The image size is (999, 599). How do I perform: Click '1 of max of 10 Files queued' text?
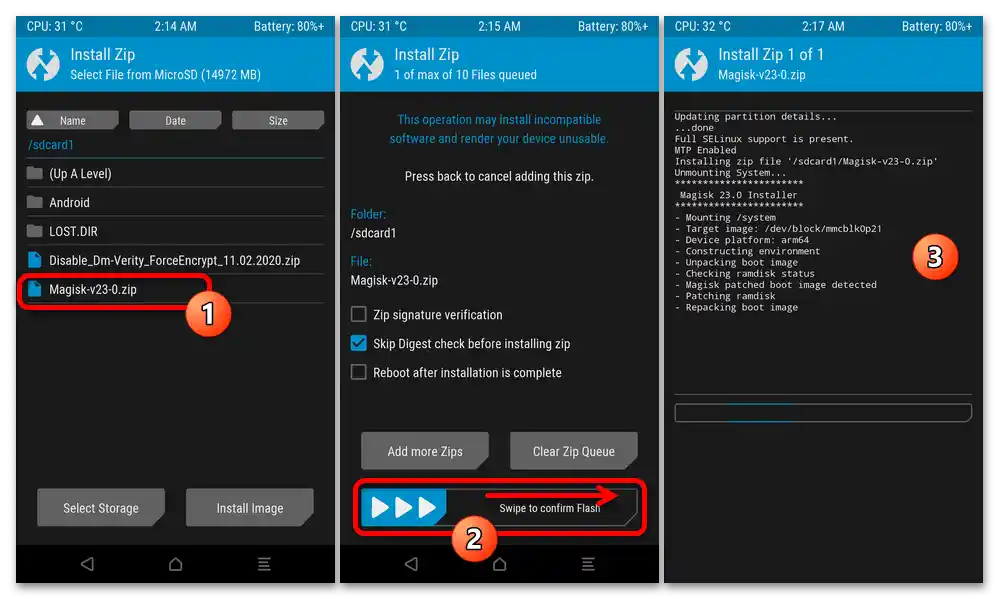click(x=465, y=75)
